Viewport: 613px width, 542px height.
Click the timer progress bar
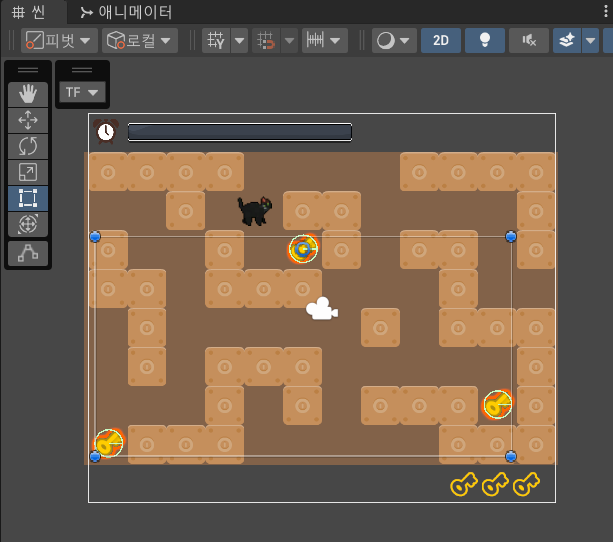[x=240, y=132]
